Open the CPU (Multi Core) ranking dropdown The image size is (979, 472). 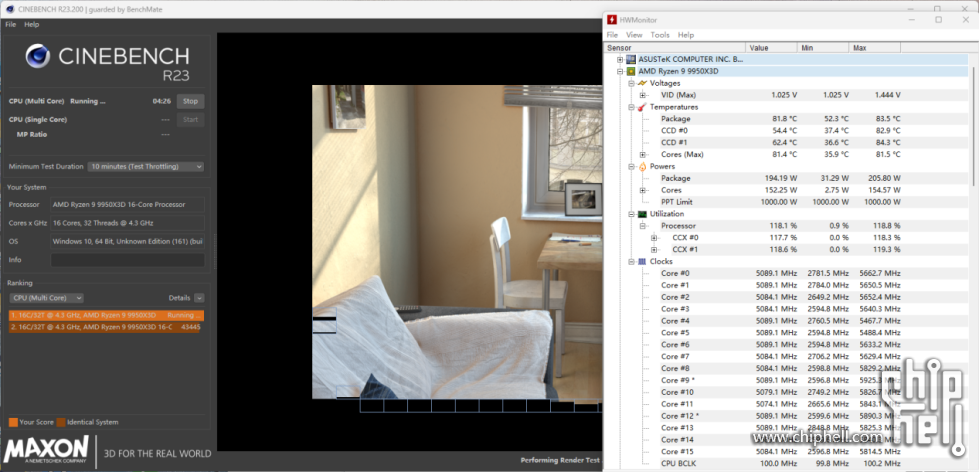45,298
